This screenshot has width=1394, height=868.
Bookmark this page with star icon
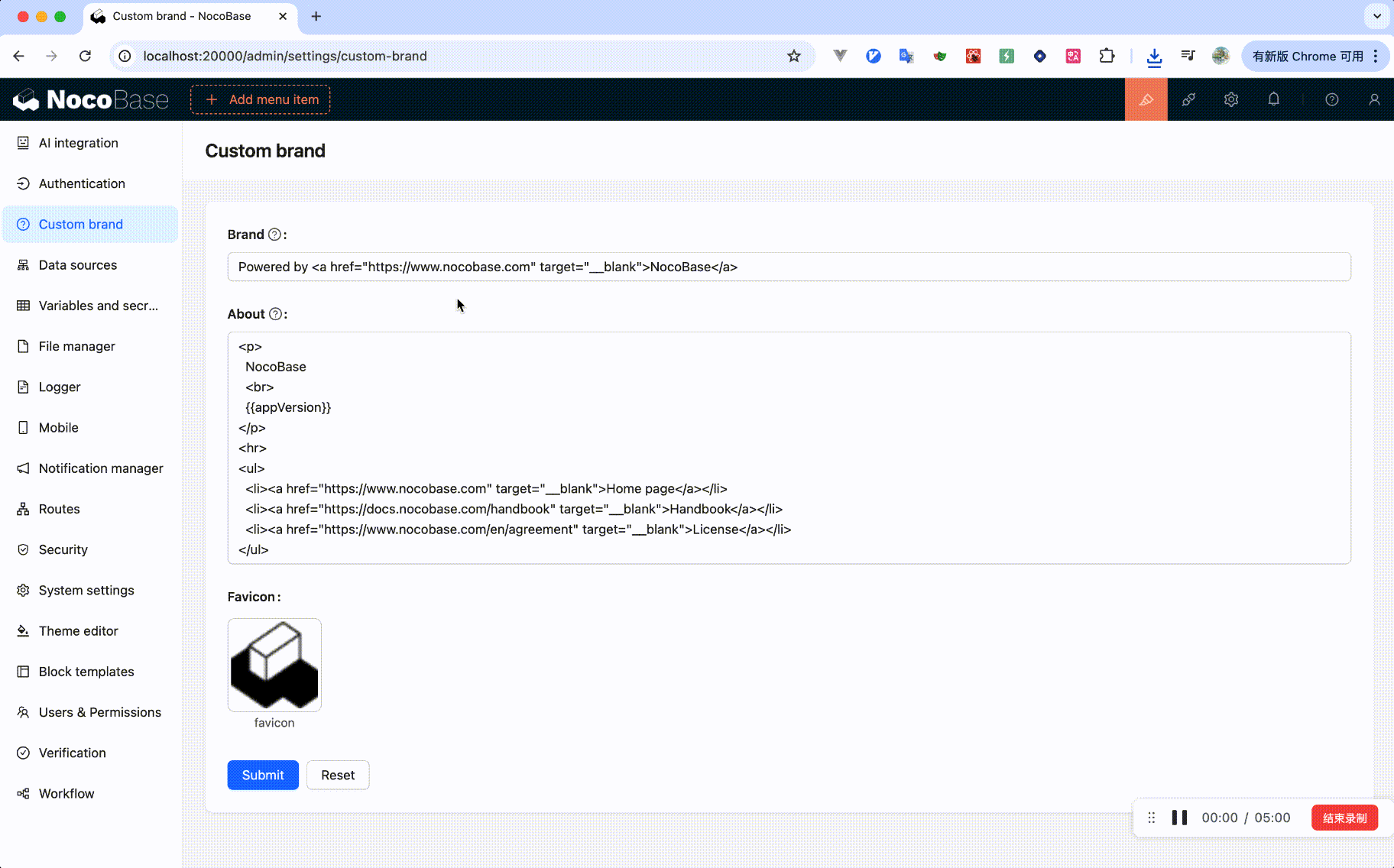click(x=794, y=56)
